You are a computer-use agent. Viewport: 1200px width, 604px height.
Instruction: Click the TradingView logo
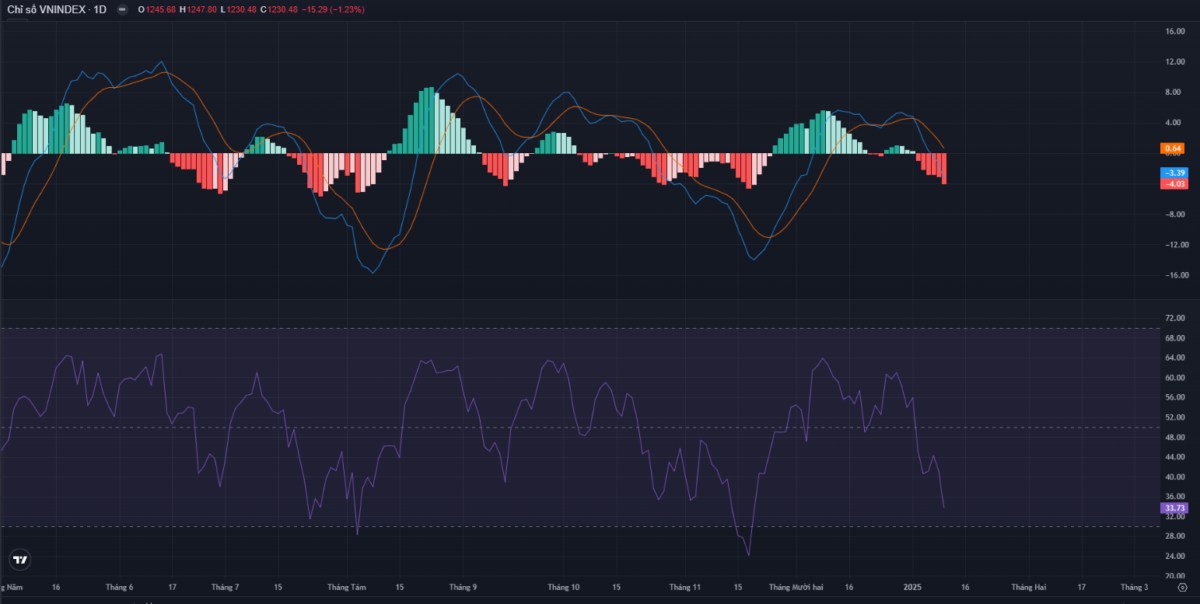tap(18, 559)
